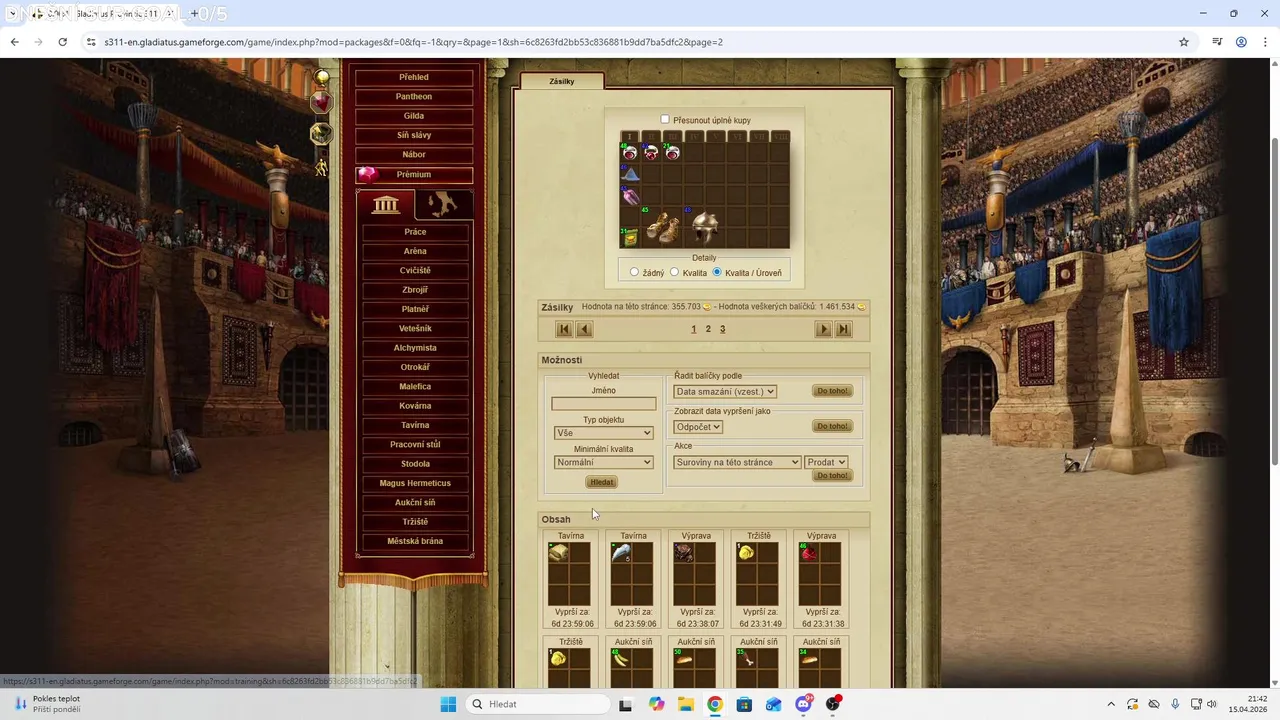Click the Jméno search input field
The image size is (1280, 720).
pyautogui.click(x=604, y=404)
